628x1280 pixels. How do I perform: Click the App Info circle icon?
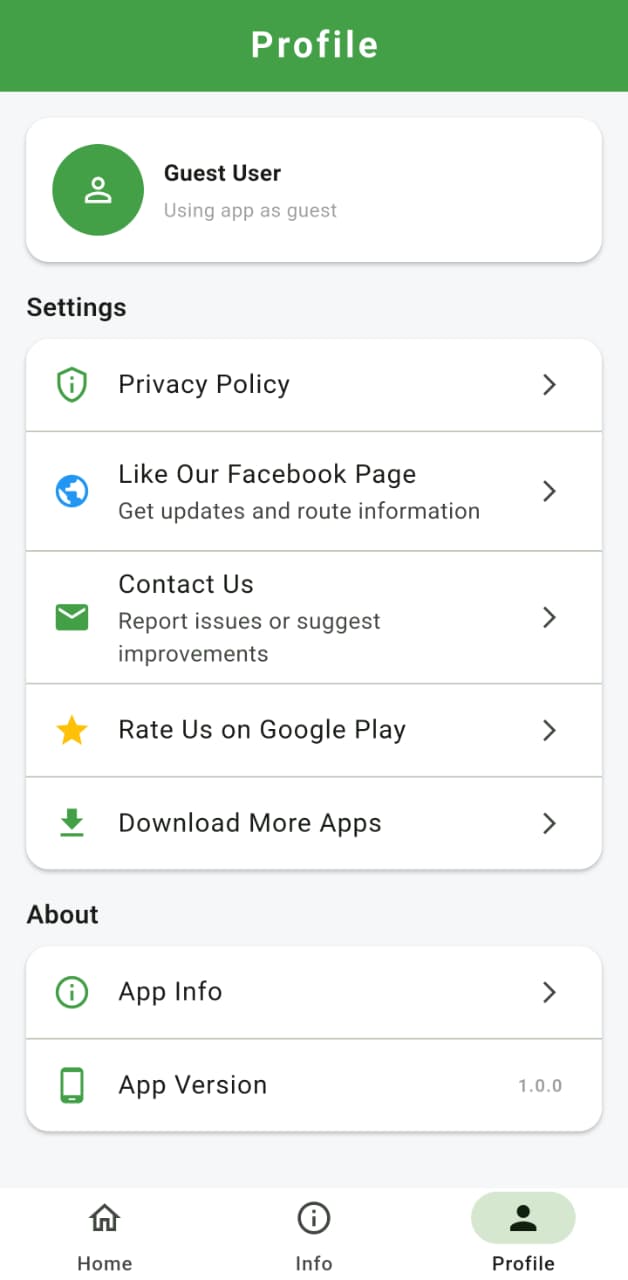click(x=71, y=992)
